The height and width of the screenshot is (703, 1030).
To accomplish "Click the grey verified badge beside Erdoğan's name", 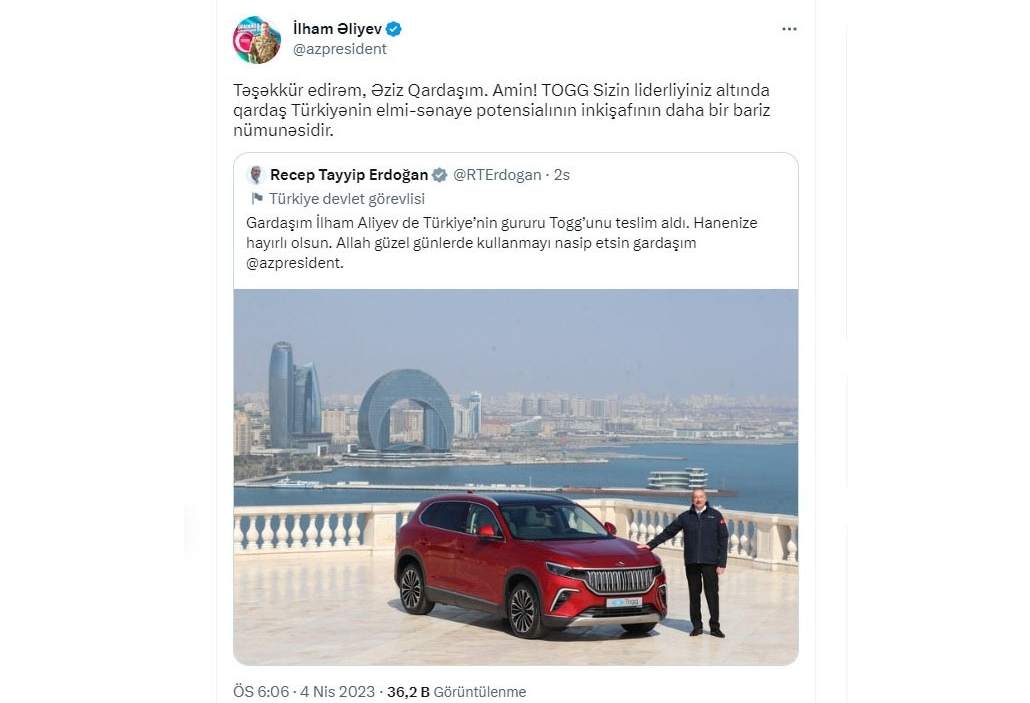I will click(439, 175).
